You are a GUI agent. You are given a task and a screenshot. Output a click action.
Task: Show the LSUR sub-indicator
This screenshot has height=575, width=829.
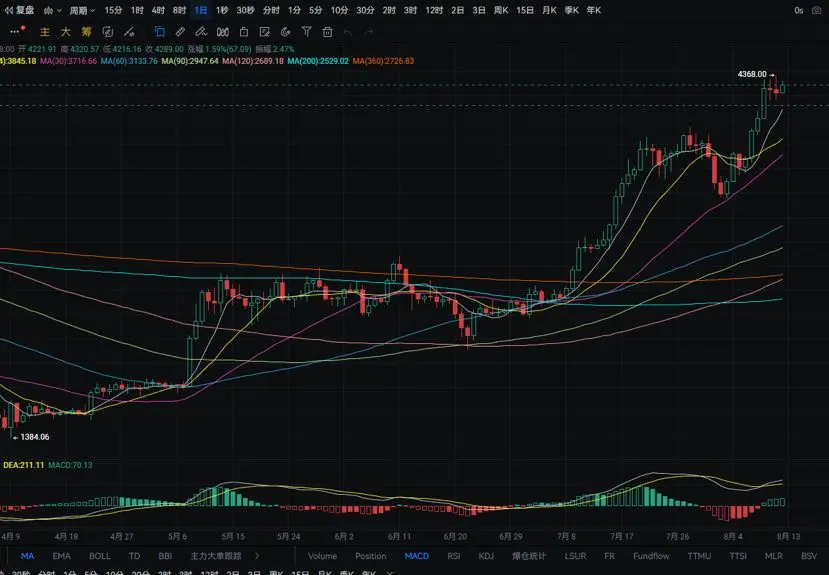pos(575,556)
